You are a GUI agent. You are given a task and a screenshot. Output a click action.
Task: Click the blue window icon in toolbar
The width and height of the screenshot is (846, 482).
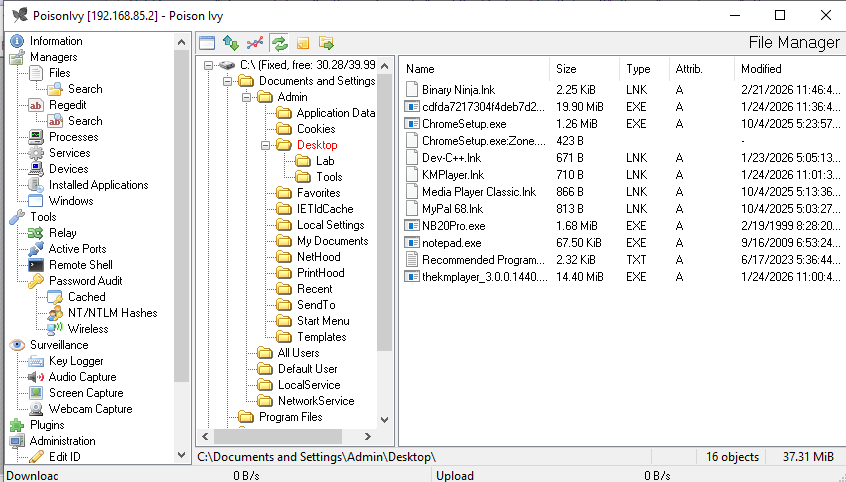207,43
